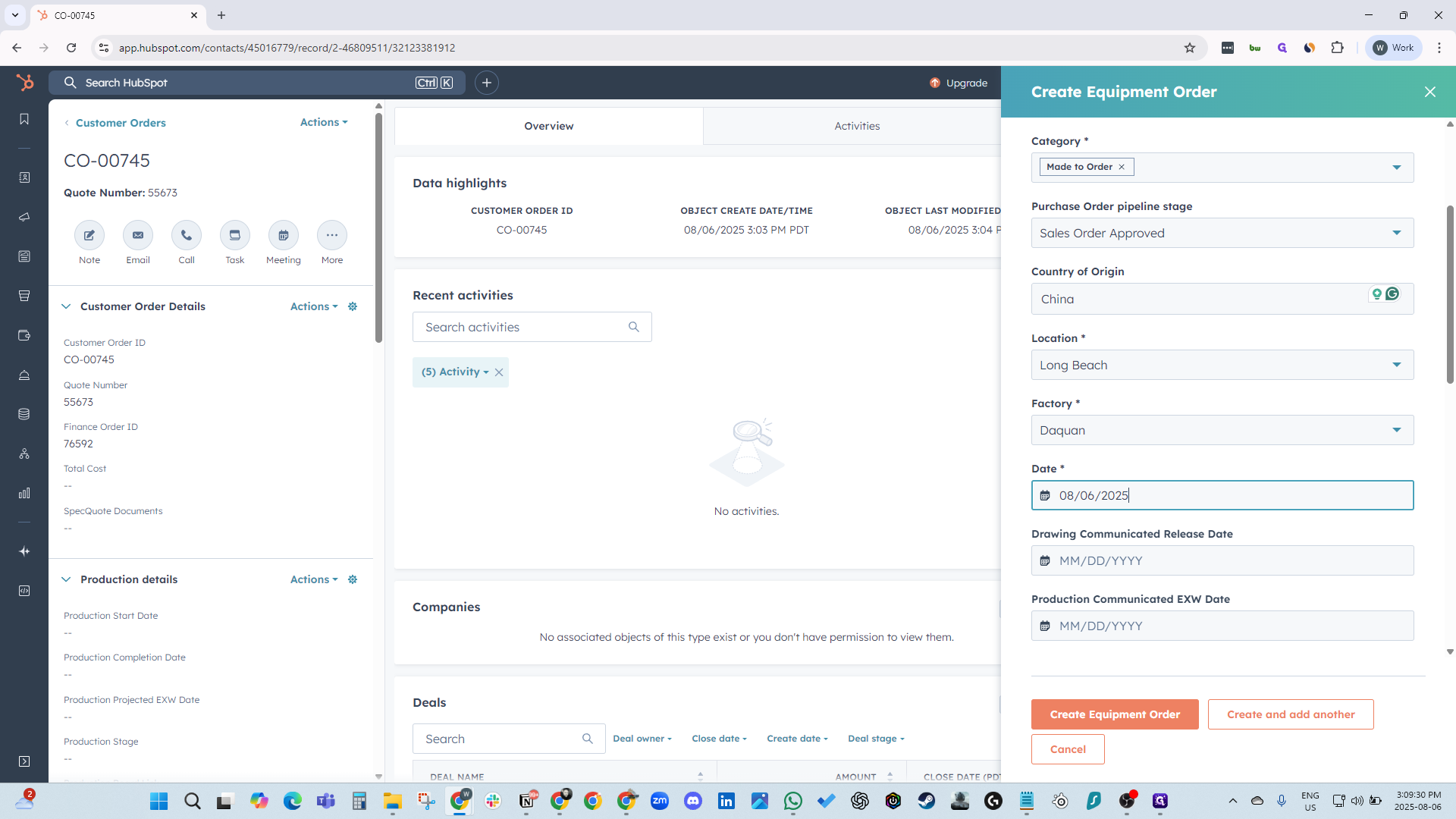
Task: Open Customer Order Details settings gear
Action: click(x=353, y=306)
